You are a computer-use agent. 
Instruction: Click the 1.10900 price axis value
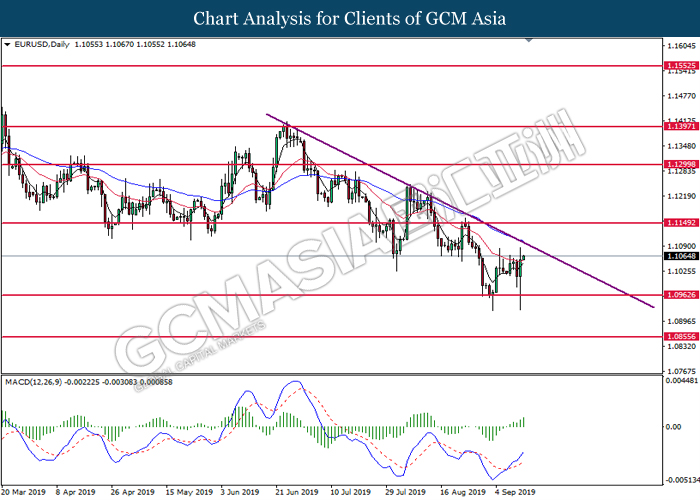coord(681,246)
